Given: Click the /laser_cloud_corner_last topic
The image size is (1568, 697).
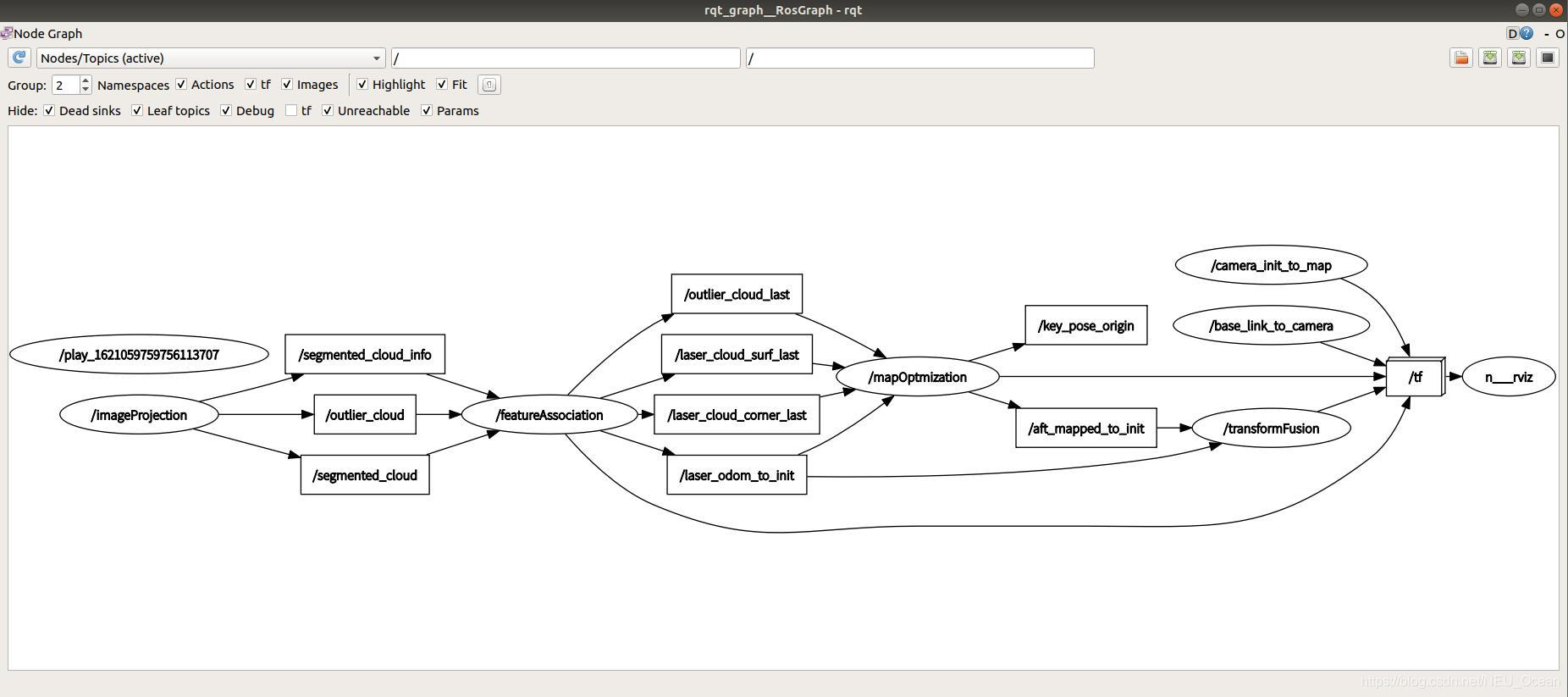Looking at the screenshot, I should (x=737, y=415).
